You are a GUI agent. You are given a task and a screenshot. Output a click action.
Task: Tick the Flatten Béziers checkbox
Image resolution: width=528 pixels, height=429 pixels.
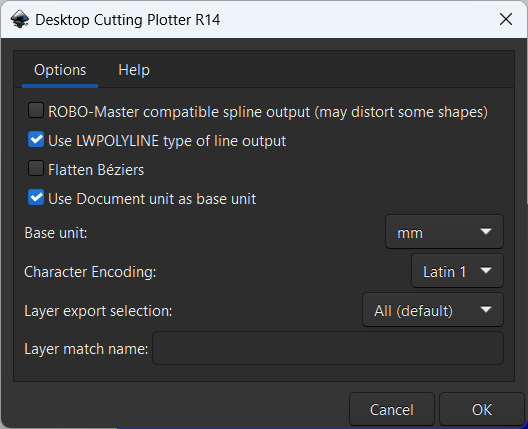[36, 169]
